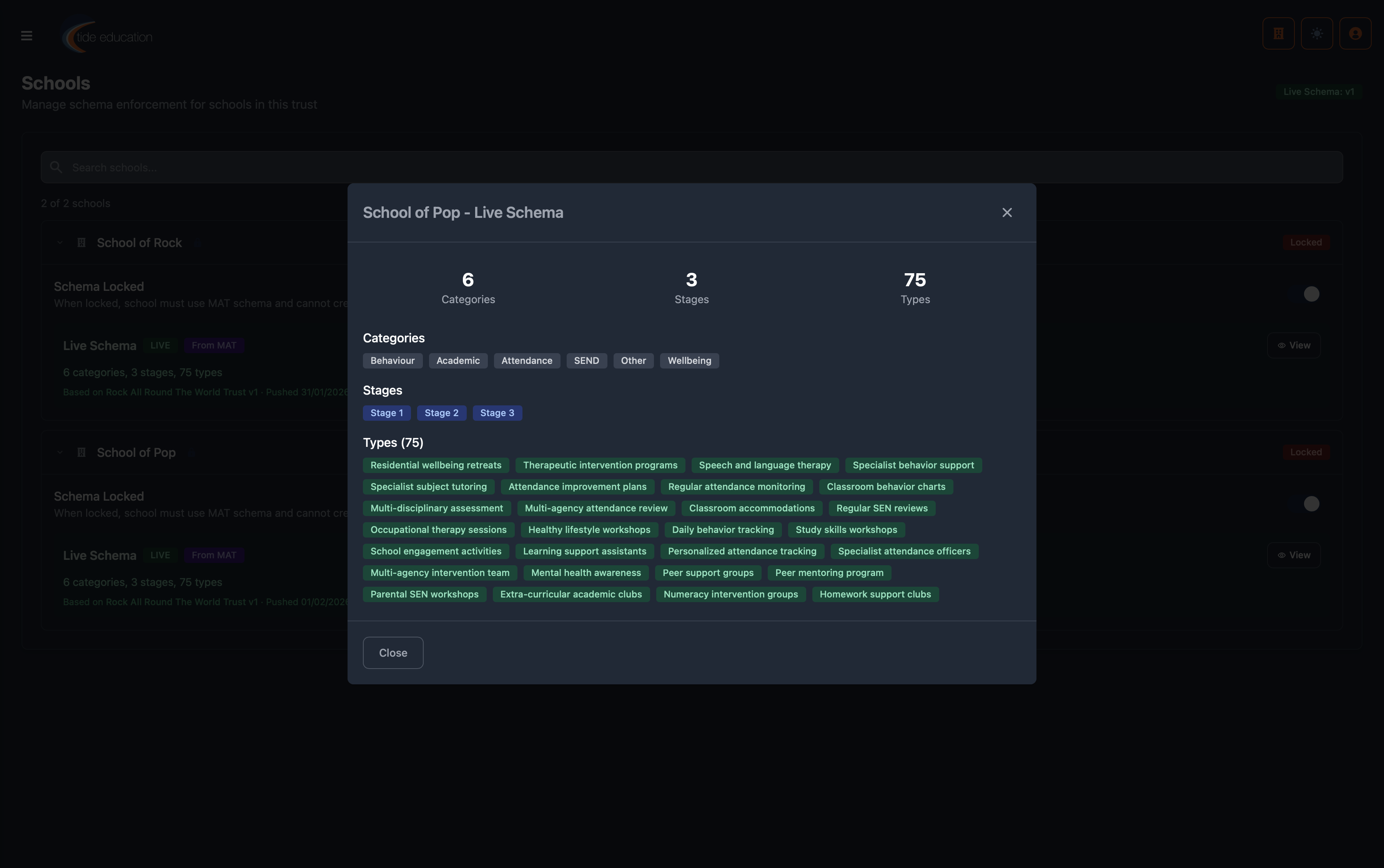Collapse the School of Rock section

[60, 242]
